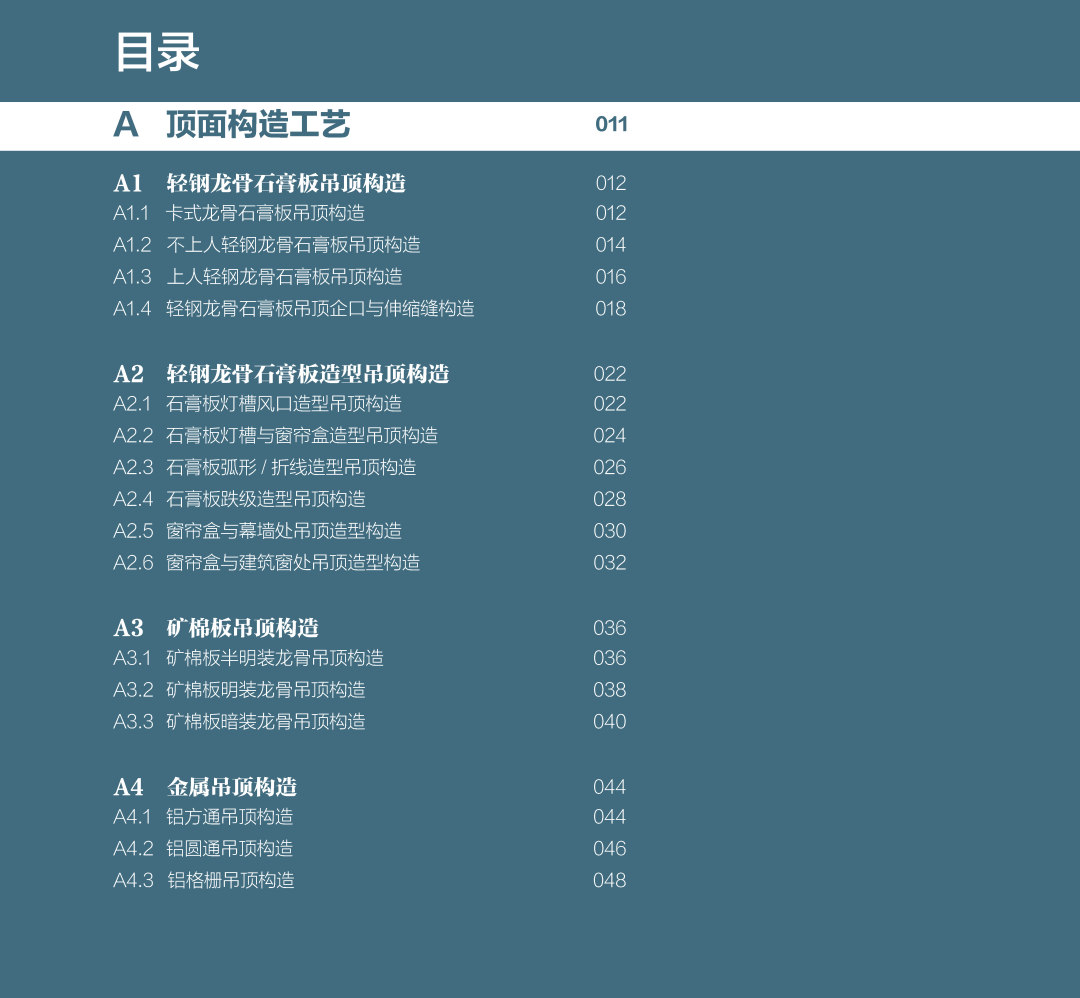Viewport: 1080px width, 998px height.
Task: Select entry A1.2 不上人轻钢龙骨石膏板吊顶构造
Action: 267,245
